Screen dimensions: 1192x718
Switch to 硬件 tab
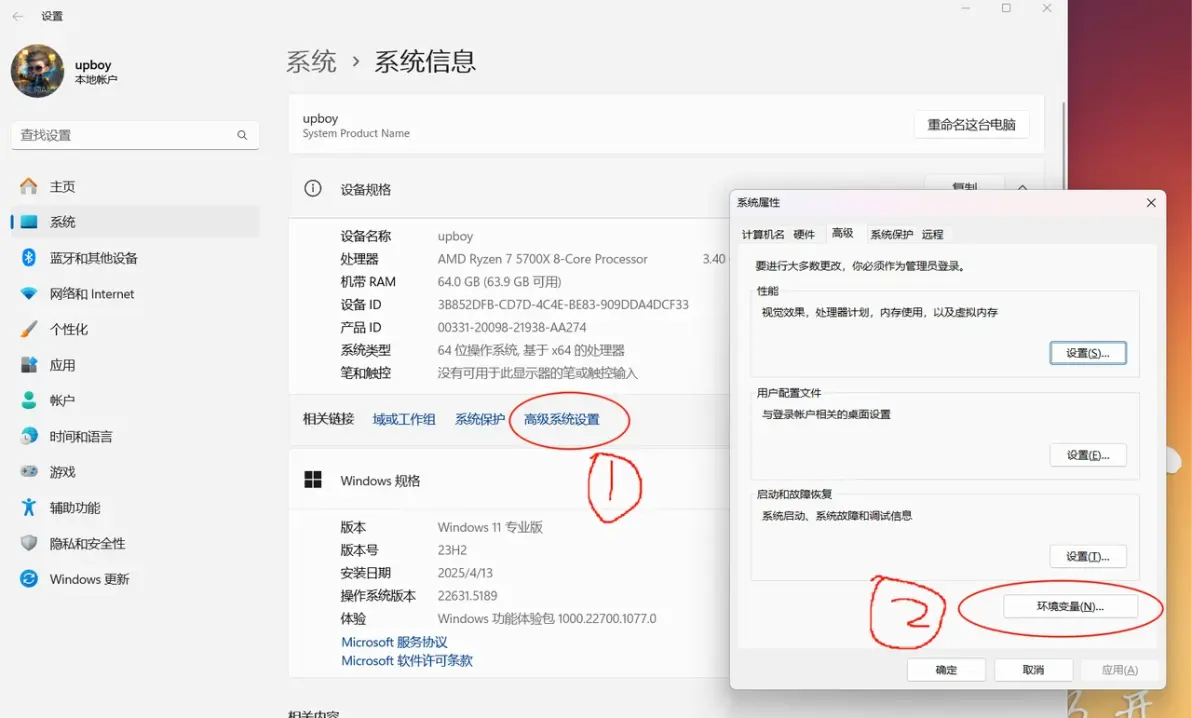(804, 234)
